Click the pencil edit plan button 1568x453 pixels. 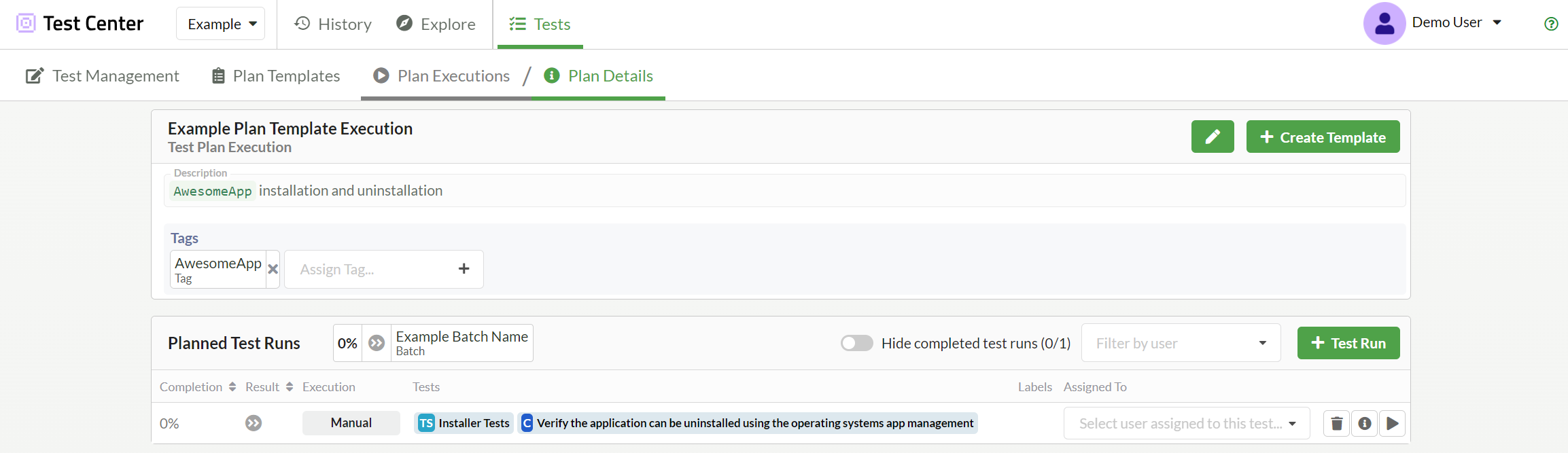coord(1213,137)
